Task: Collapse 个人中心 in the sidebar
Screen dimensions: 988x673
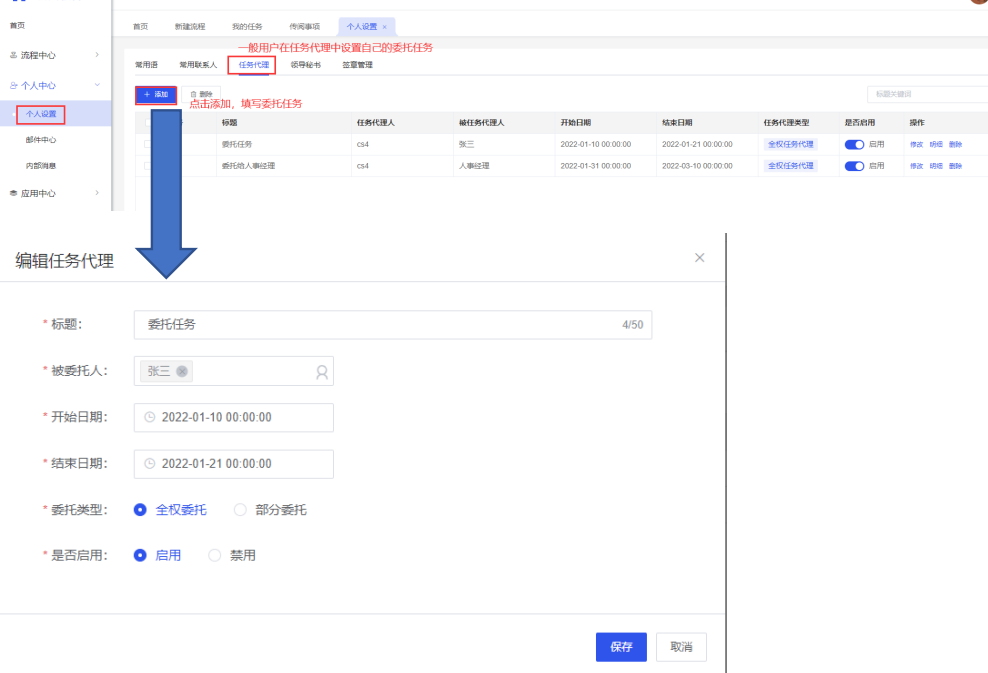Action: pyautogui.click(x=54, y=86)
